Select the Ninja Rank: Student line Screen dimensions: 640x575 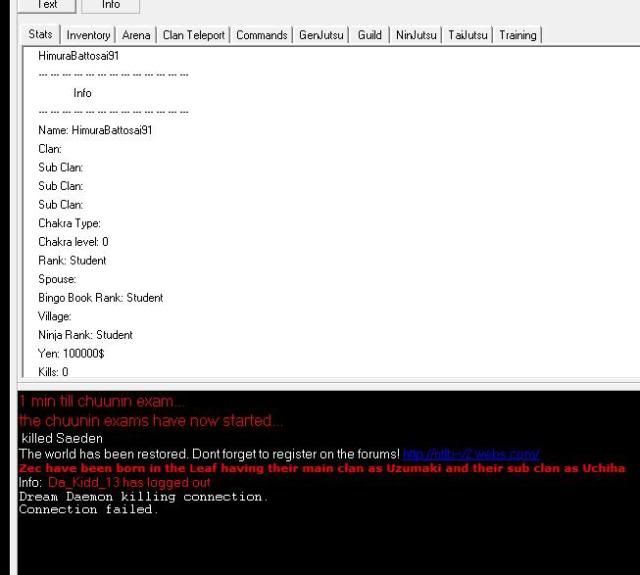coord(85,335)
